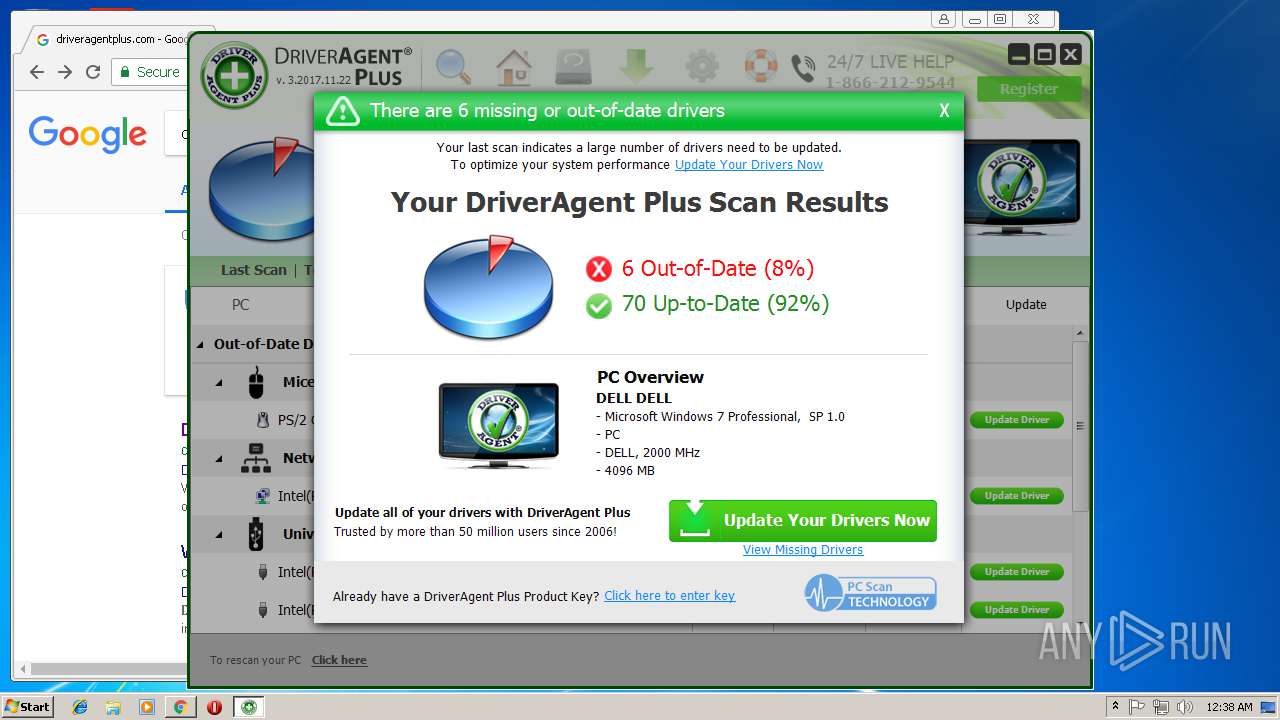Collapse the Mice category arrow
The height and width of the screenshot is (720, 1280).
[219, 382]
